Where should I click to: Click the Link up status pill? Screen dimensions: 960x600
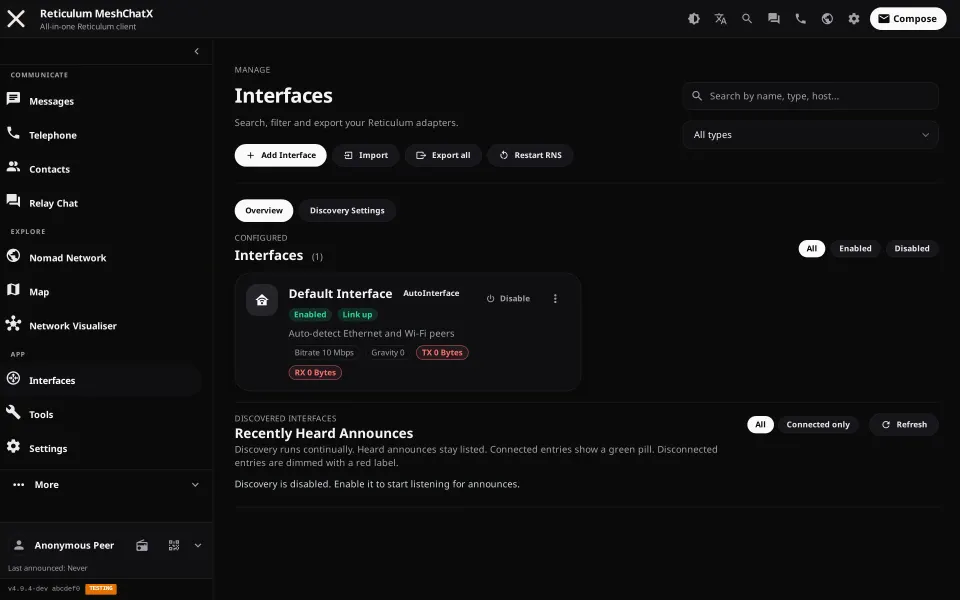(358, 315)
